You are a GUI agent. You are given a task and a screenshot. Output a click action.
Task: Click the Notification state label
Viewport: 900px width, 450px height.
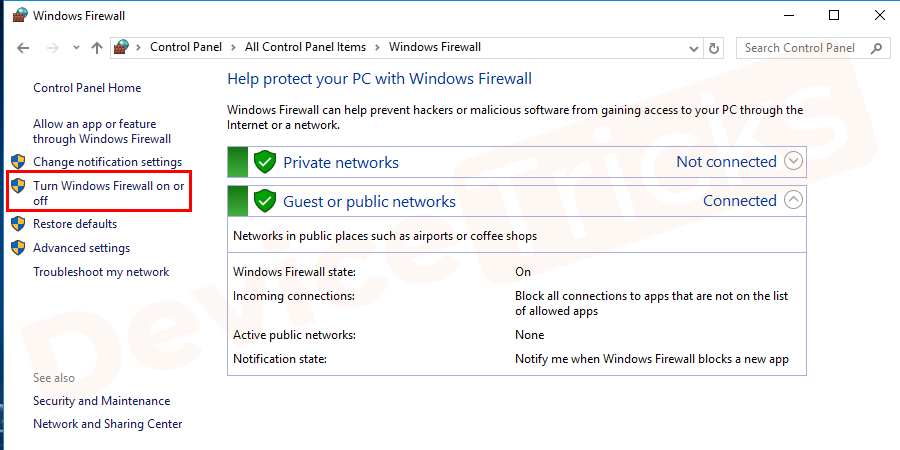click(280, 359)
